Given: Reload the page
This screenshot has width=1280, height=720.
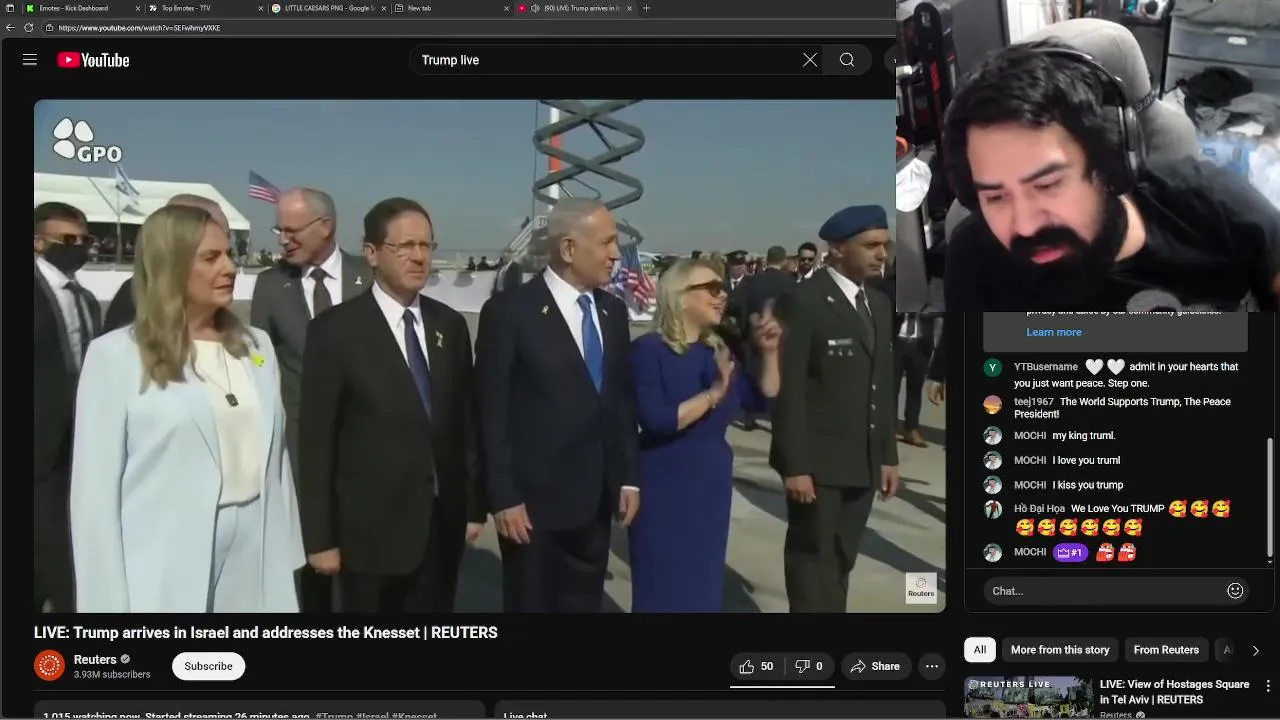Looking at the screenshot, I should click(28, 28).
